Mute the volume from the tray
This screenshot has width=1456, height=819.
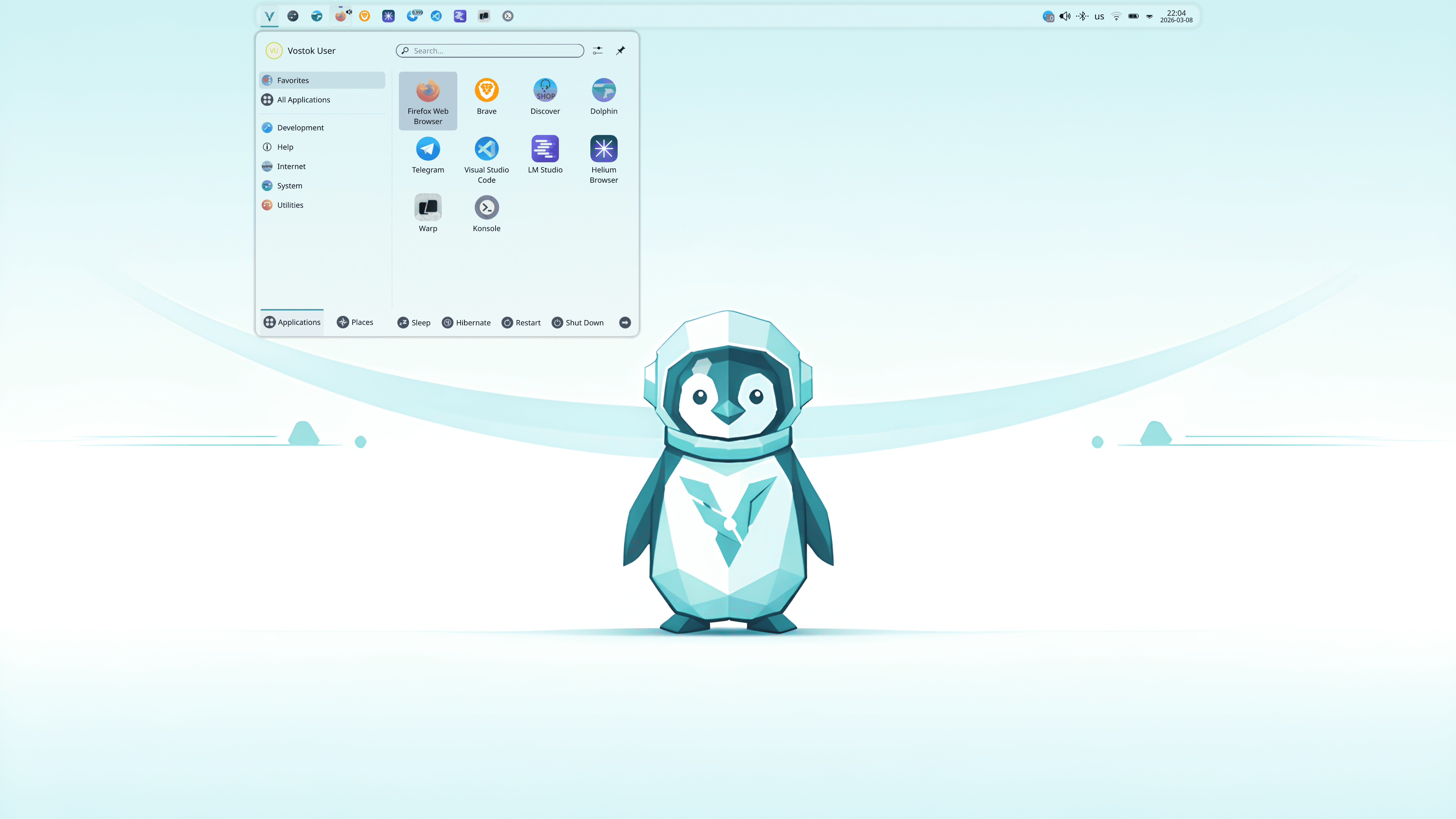(1065, 16)
